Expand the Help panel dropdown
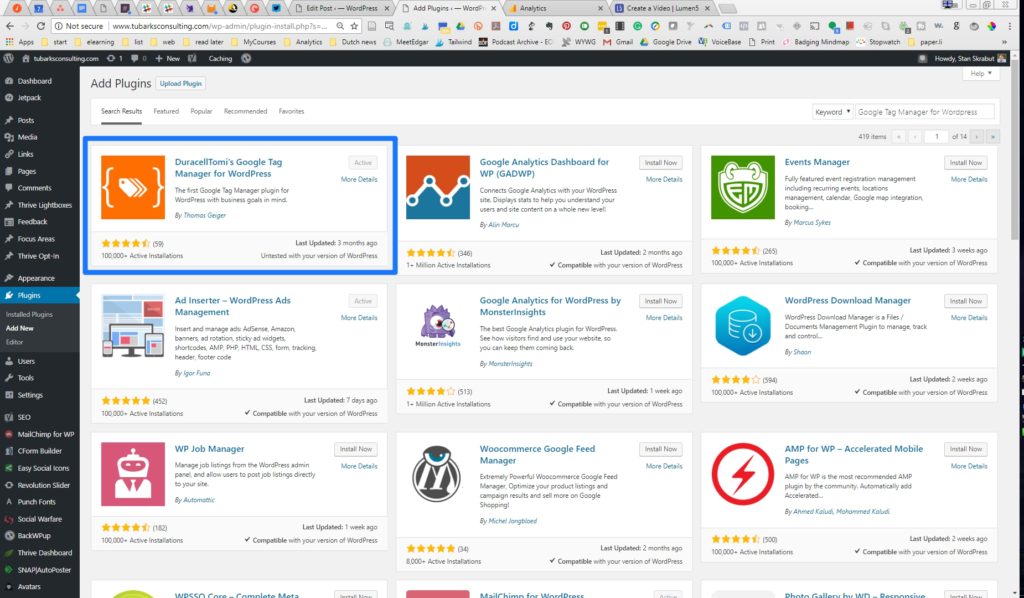Image resolution: width=1024 pixels, height=598 pixels. (980, 74)
